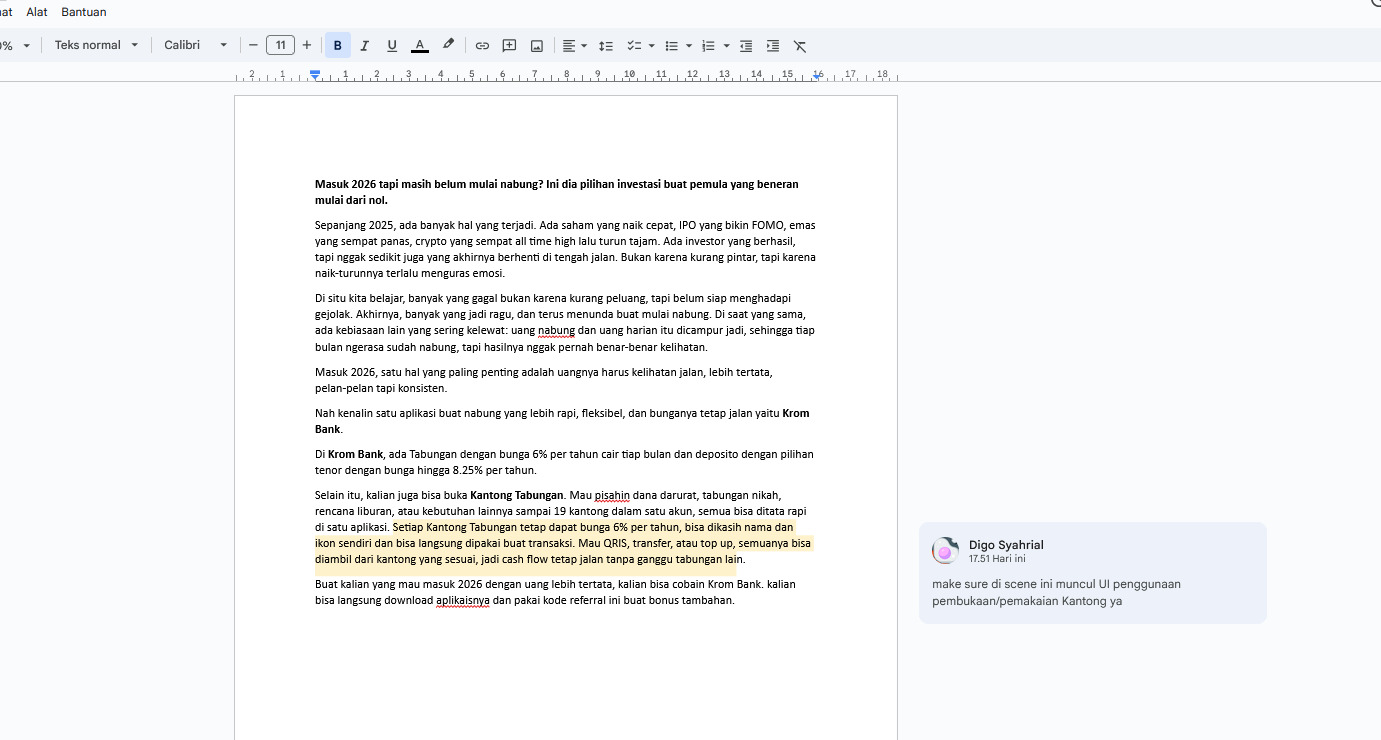Viewport: 1381px width, 740px height.
Task: Open the text color picker
Action: point(420,45)
